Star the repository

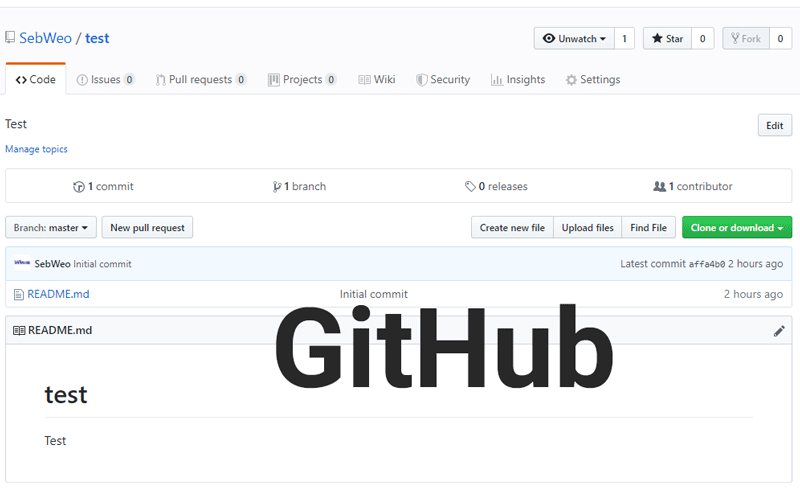667,39
